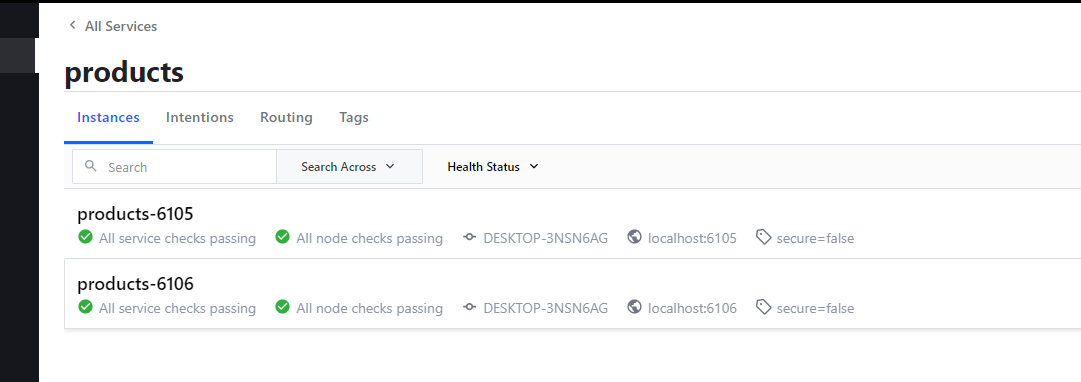This screenshot has width=1081, height=382.
Task: Open the products-6105 instance
Action: point(572,225)
